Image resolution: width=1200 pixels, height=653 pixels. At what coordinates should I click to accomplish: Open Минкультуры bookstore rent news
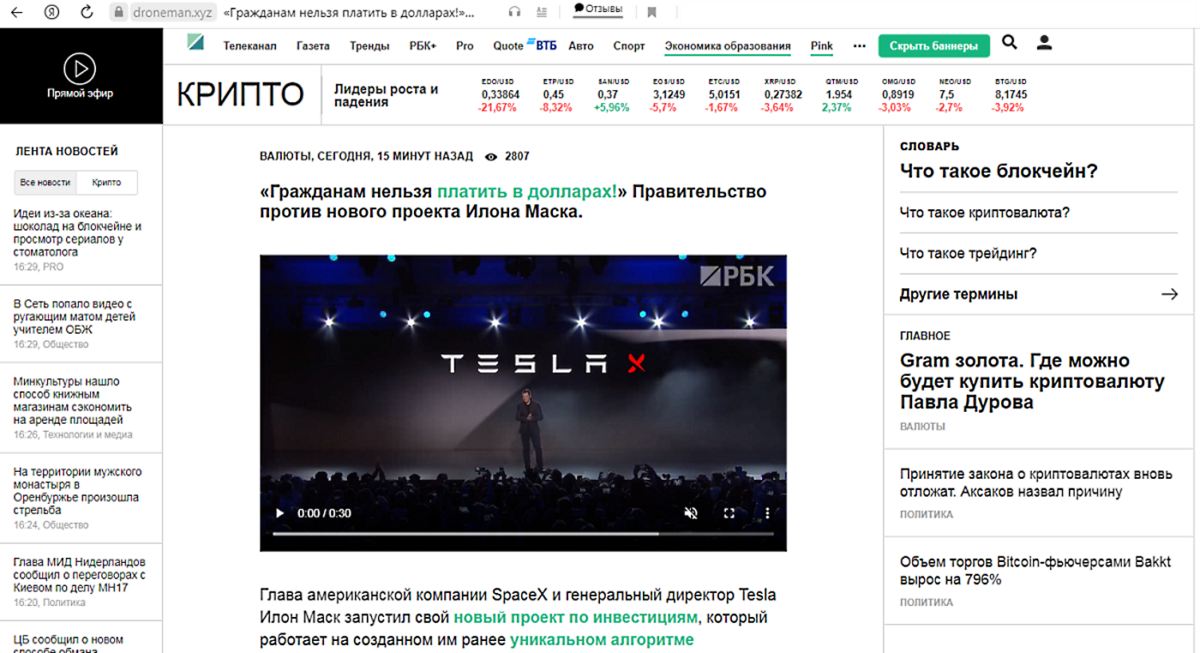coord(73,401)
